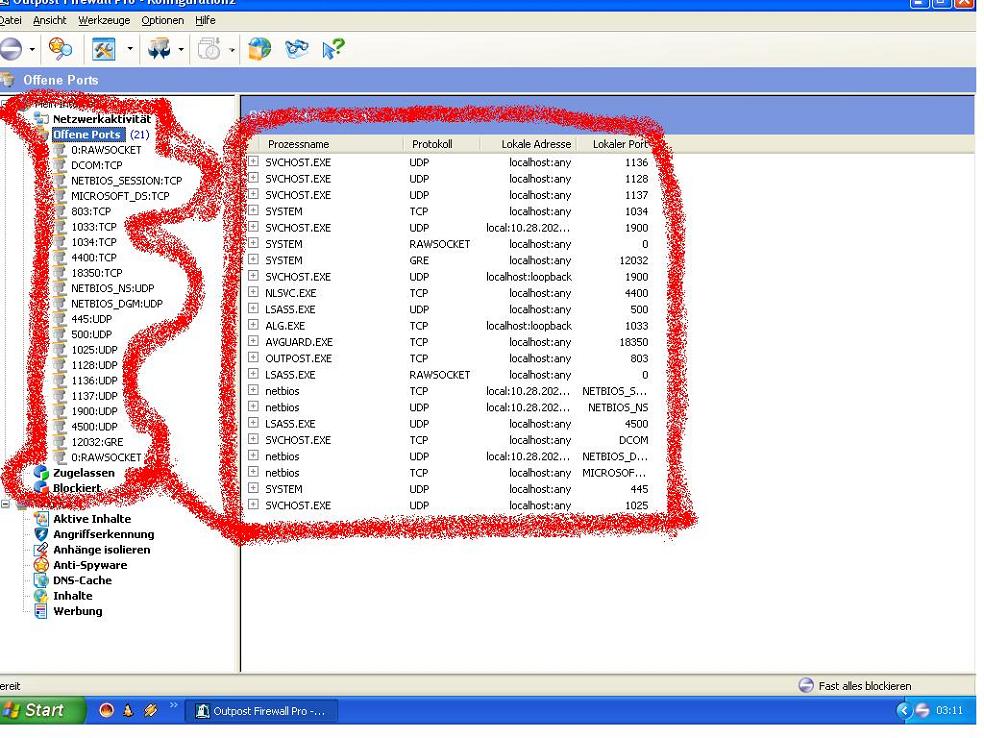Screen dimensions: 984x738
Task: Click GRE protocol cell
Action: (x=419, y=260)
